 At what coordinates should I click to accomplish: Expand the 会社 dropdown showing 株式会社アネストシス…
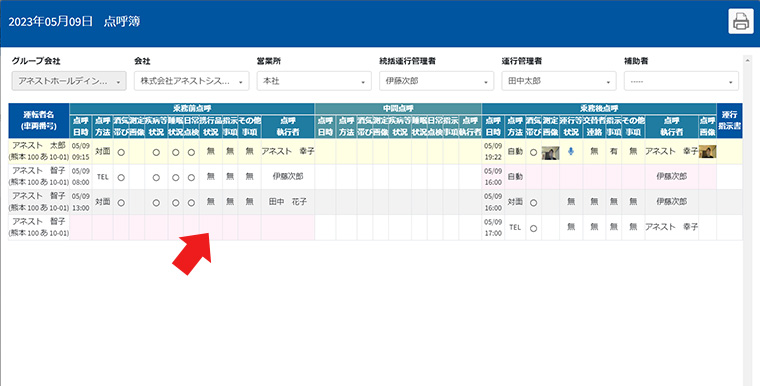click(191, 81)
